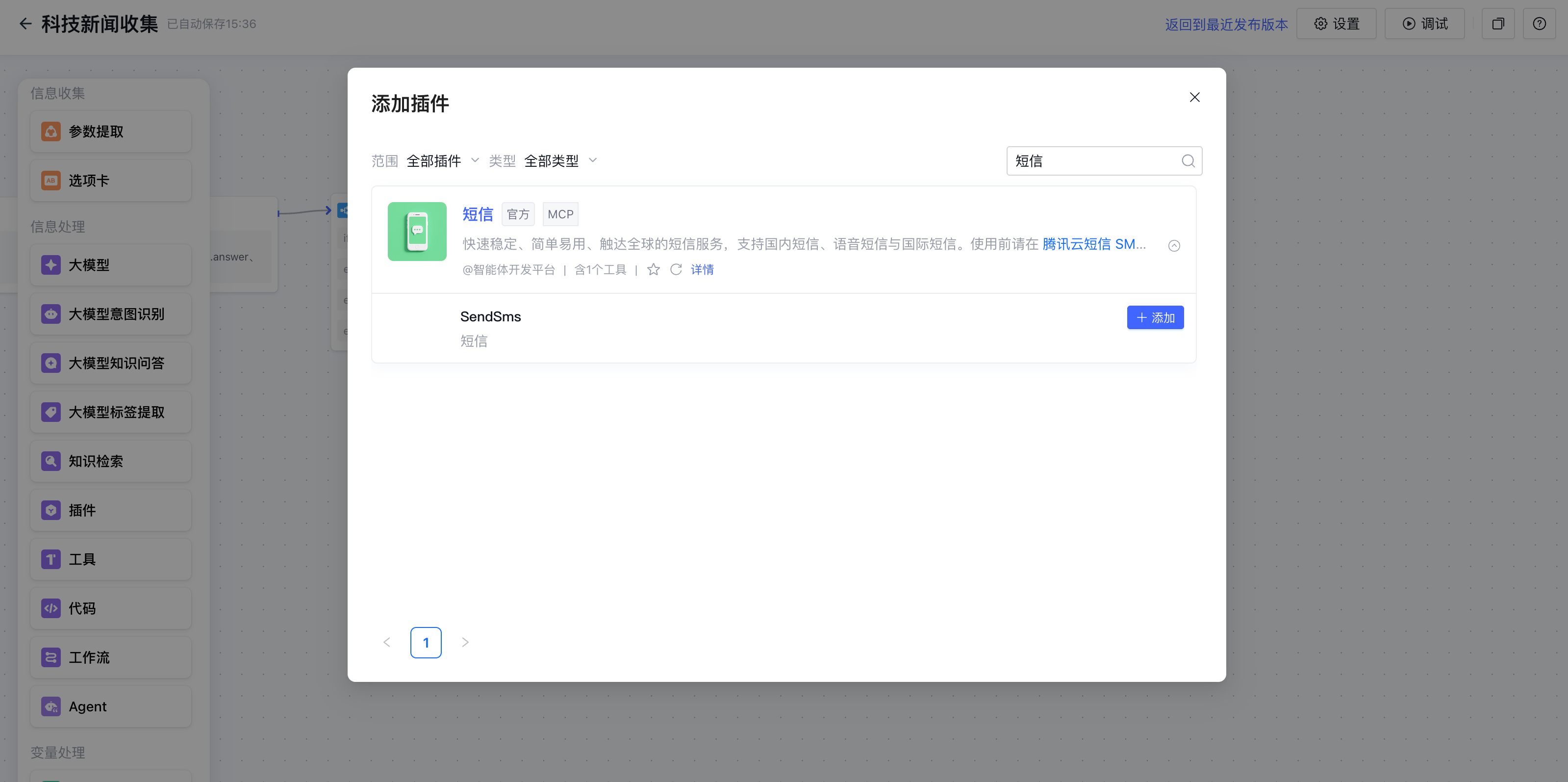This screenshot has width=1568, height=782.
Task: Collapse the 短信 plugin tool list
Action: [x=1174, y=245]
